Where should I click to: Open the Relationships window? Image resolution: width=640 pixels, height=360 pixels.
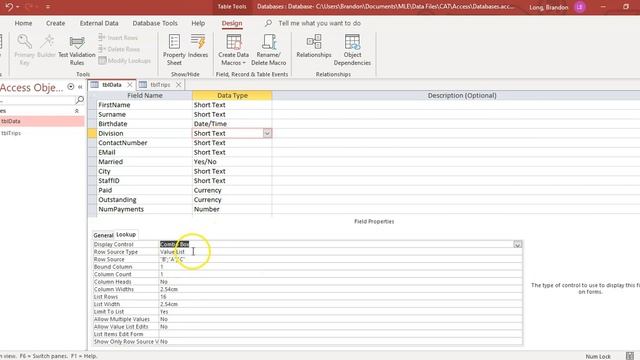pyautogui.click(x=314, y=46)
